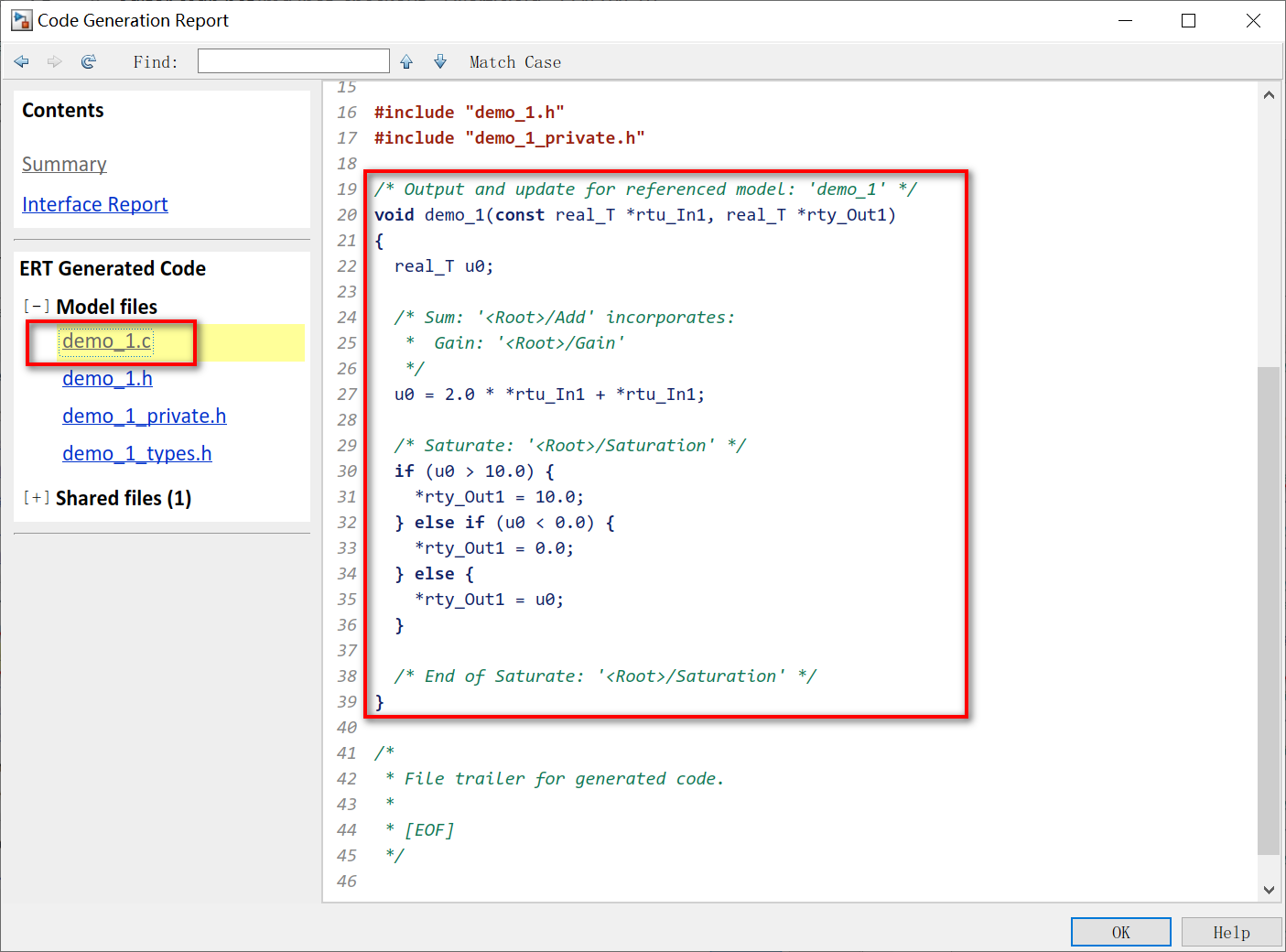Screen dimensions: 1286x952
Task: Click the code pane scroll up arrow
Action: pyautogui.click(x=1269, y=94)
